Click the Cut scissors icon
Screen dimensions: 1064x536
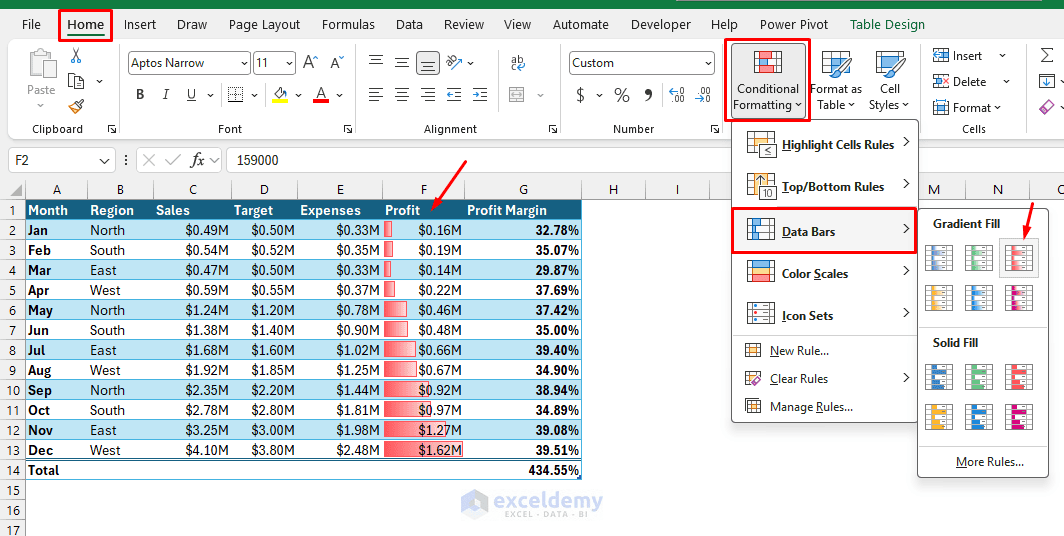pos(76,56)
